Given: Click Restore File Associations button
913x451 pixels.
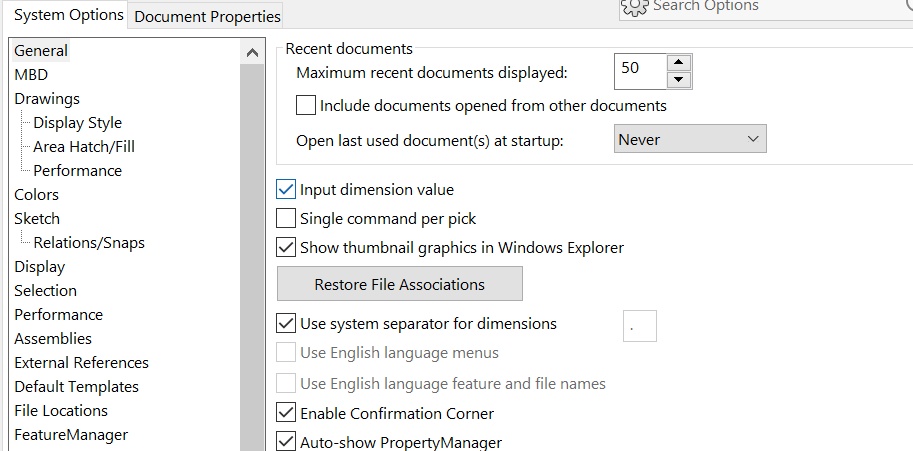Looking at the screenshot, I should pos(399,284).
